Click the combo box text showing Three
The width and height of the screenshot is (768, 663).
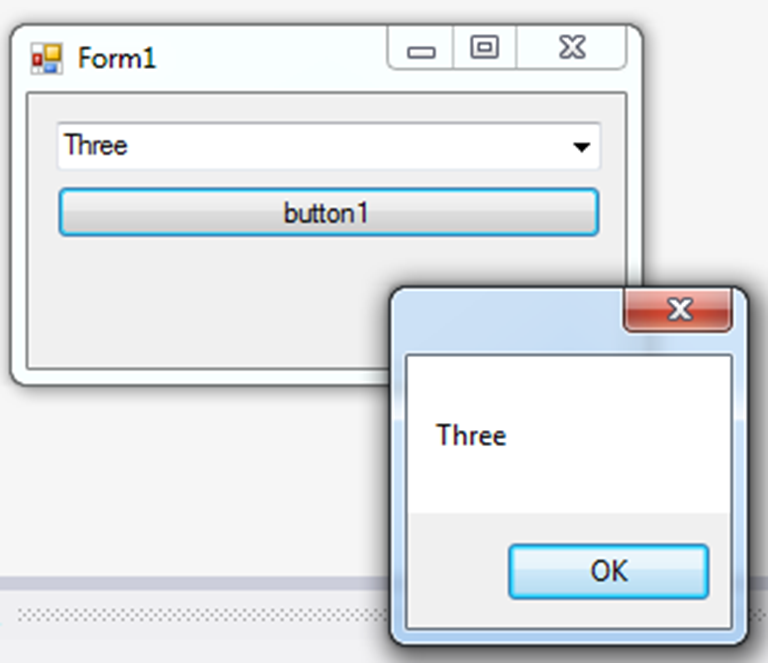(x=96, y=145)
